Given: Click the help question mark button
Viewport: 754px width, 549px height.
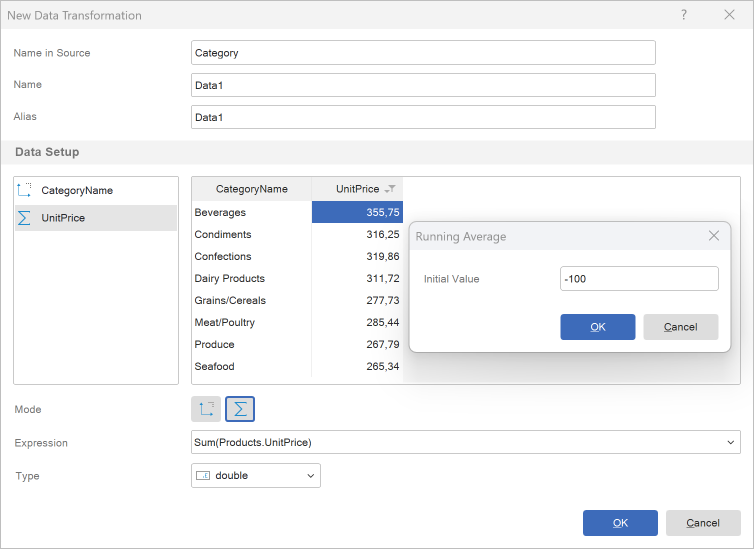Looking at the screenshot, I should (x=684, y=15).
